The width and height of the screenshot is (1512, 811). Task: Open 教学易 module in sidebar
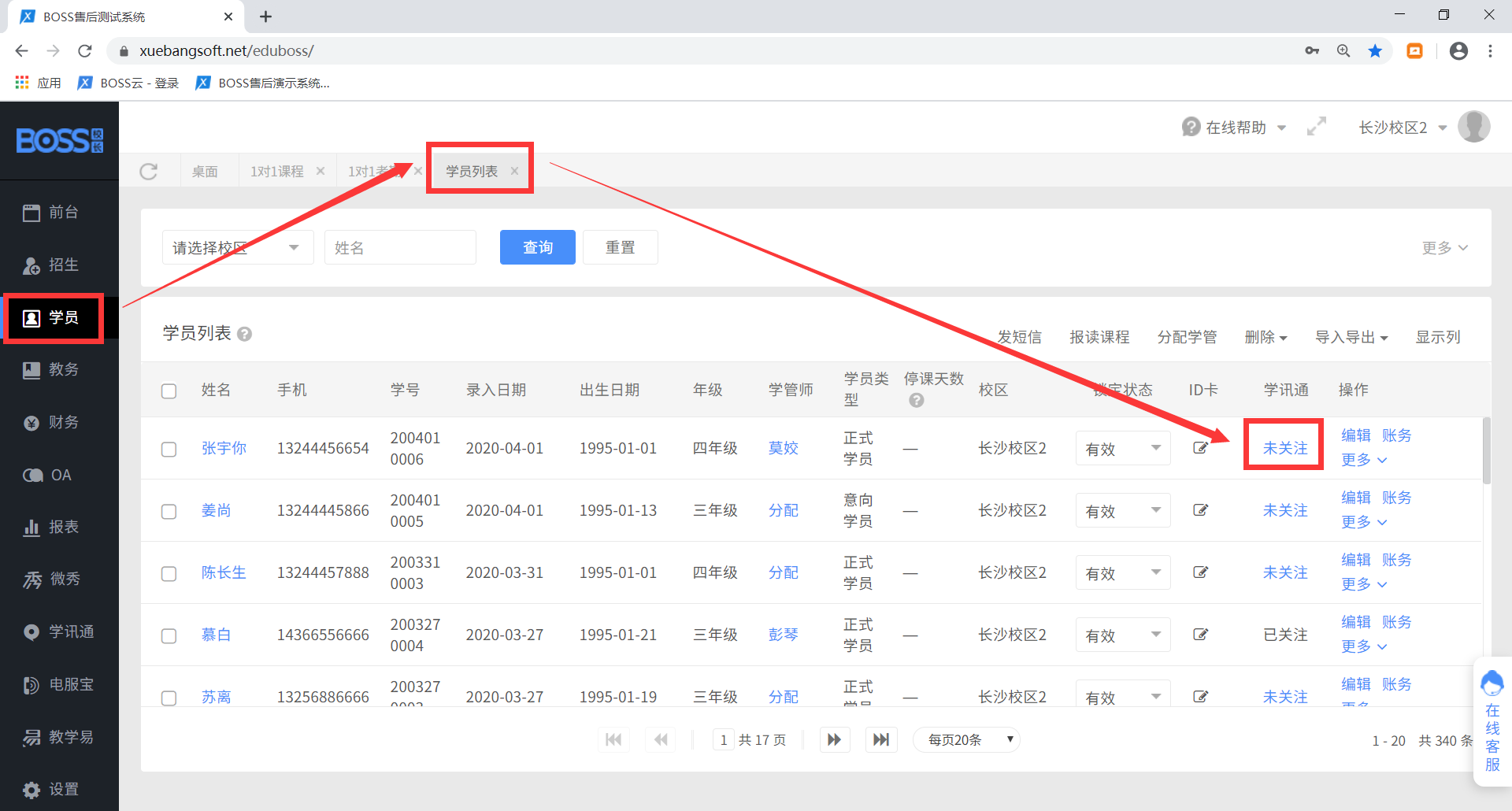click(59, 738)
